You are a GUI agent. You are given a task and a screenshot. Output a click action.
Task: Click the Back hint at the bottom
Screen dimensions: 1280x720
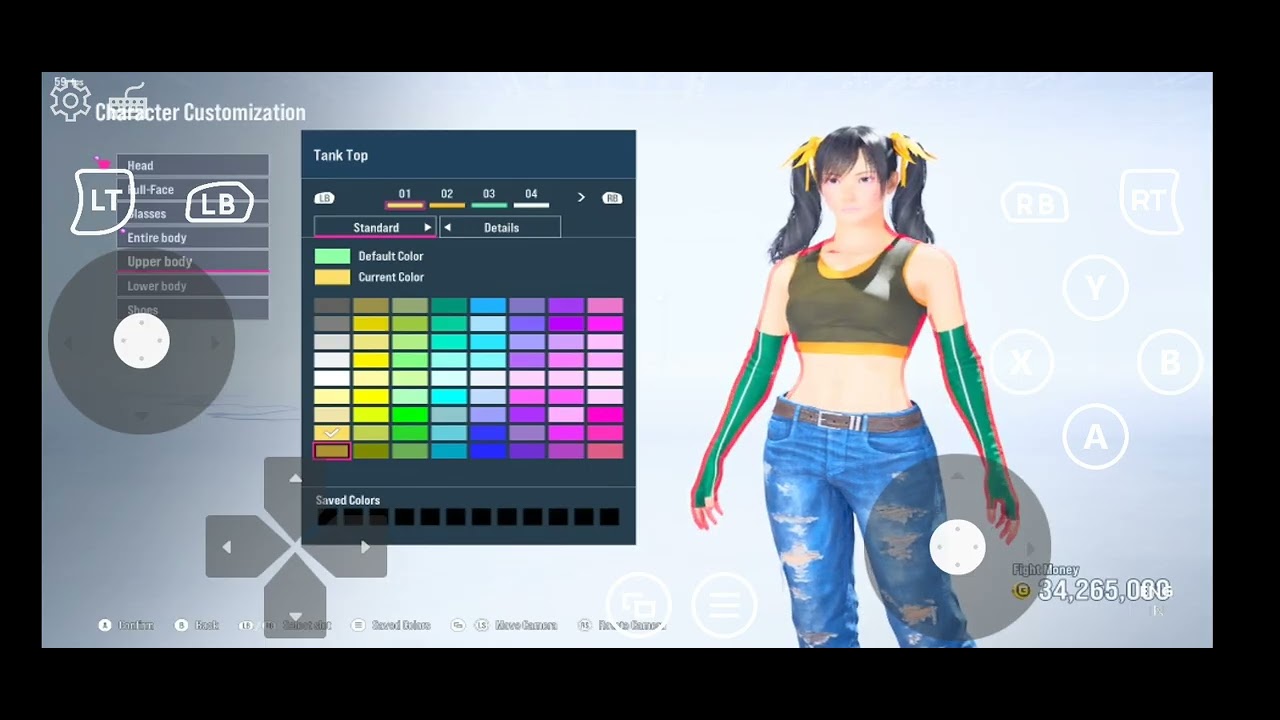[198, 625]
